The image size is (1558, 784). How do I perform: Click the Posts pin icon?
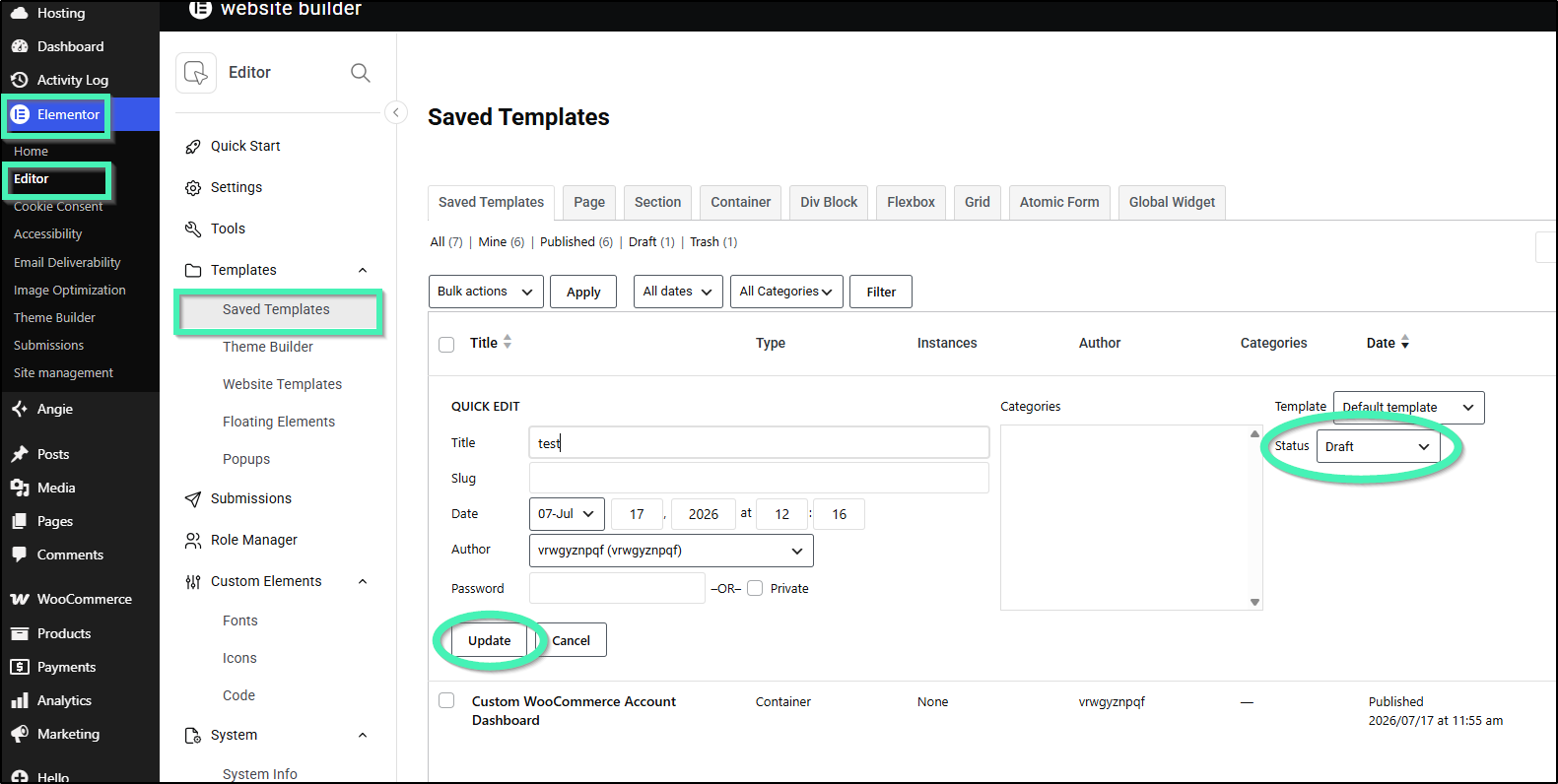(x=19, y=454)
